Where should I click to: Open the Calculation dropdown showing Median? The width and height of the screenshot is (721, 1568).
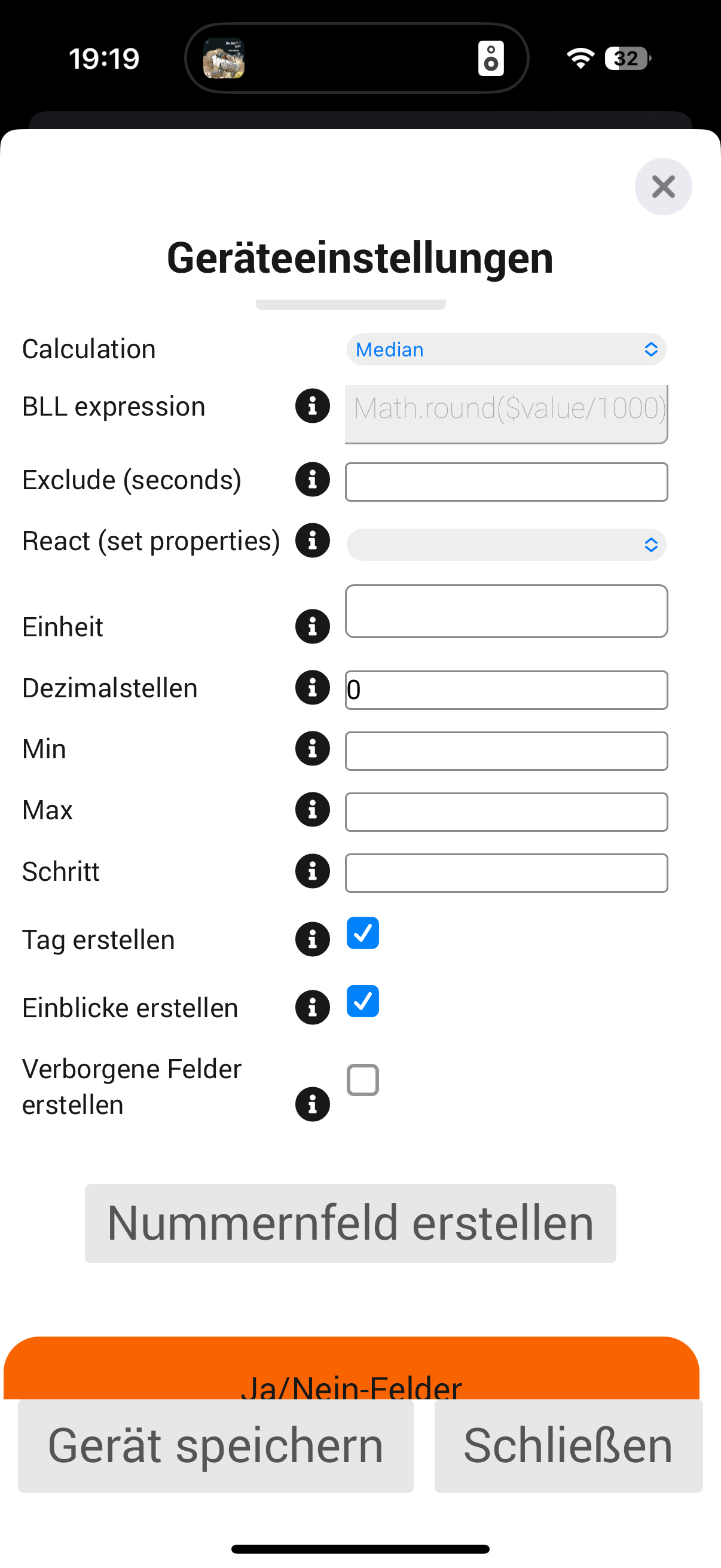[506, 349]
